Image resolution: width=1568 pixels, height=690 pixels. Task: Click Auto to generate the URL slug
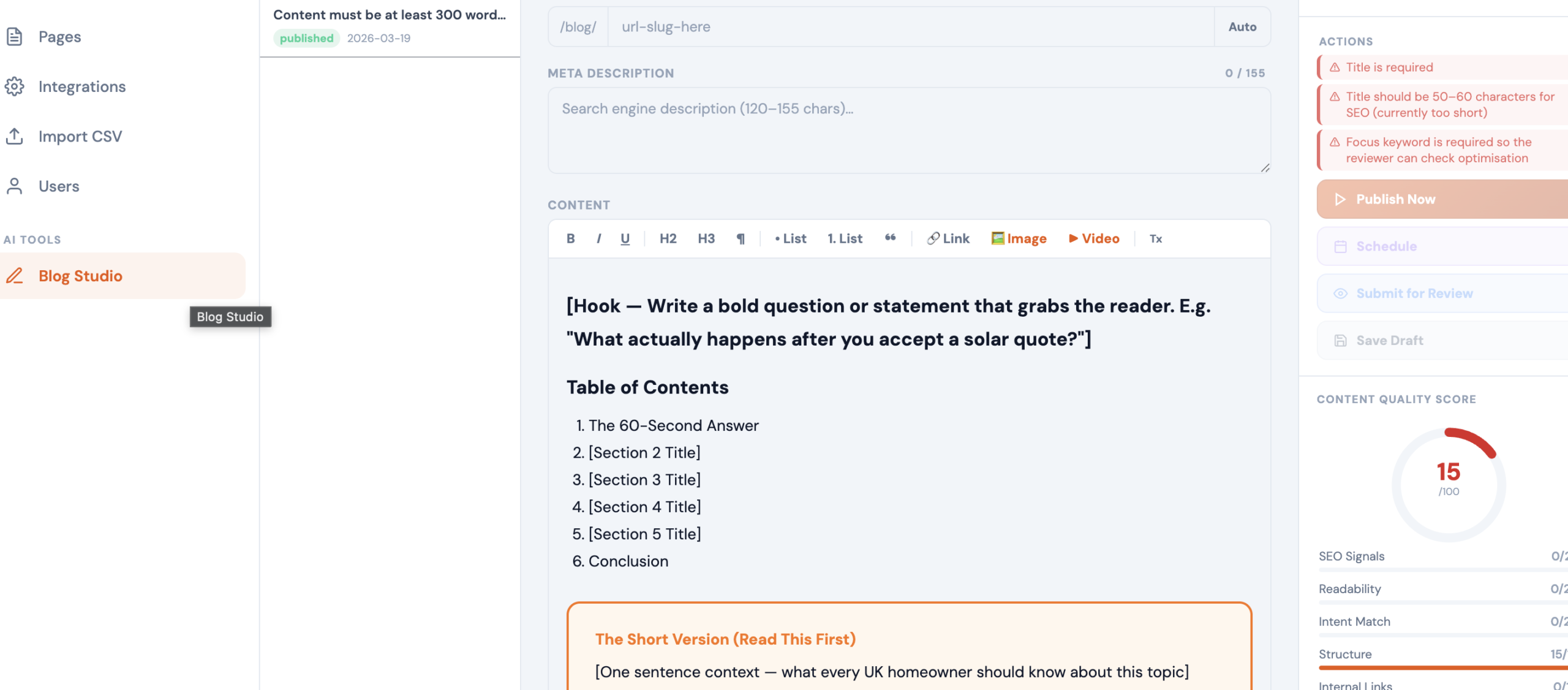1242,27
